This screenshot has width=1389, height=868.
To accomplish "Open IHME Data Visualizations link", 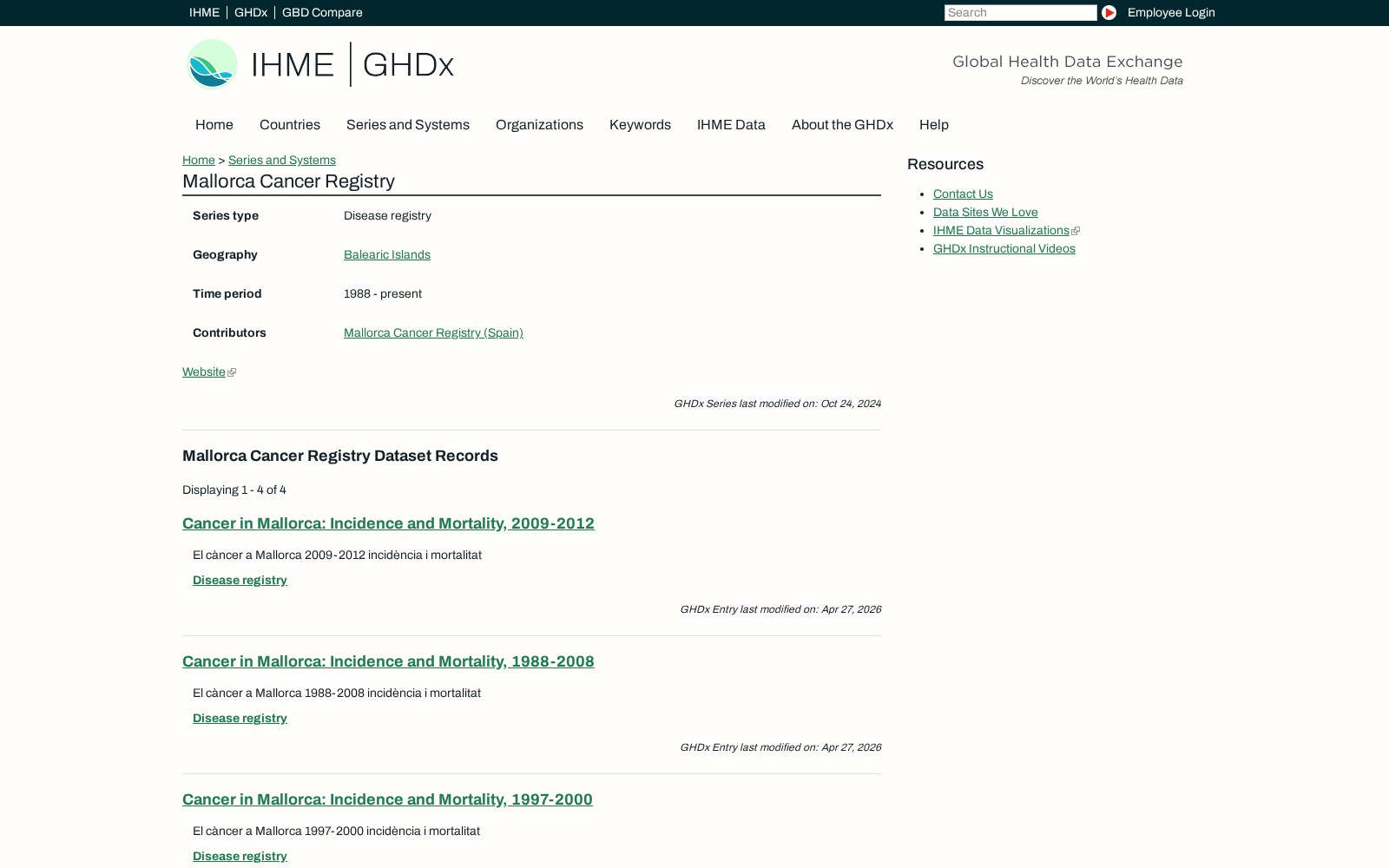I will coord(1001,231).
